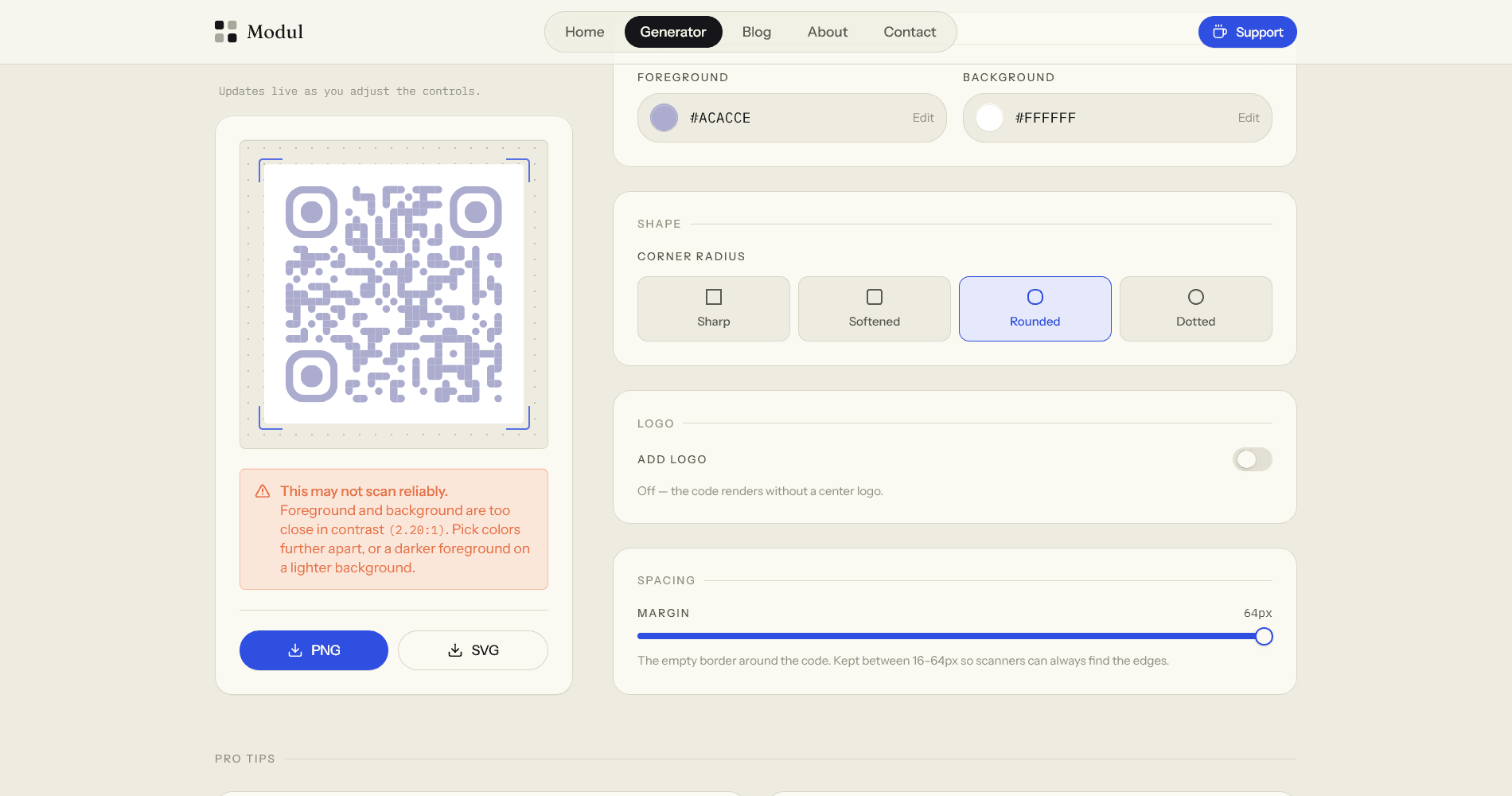This screenshot has height=796, width=1512.
Task: Open the About page
Action: (828, 32)
